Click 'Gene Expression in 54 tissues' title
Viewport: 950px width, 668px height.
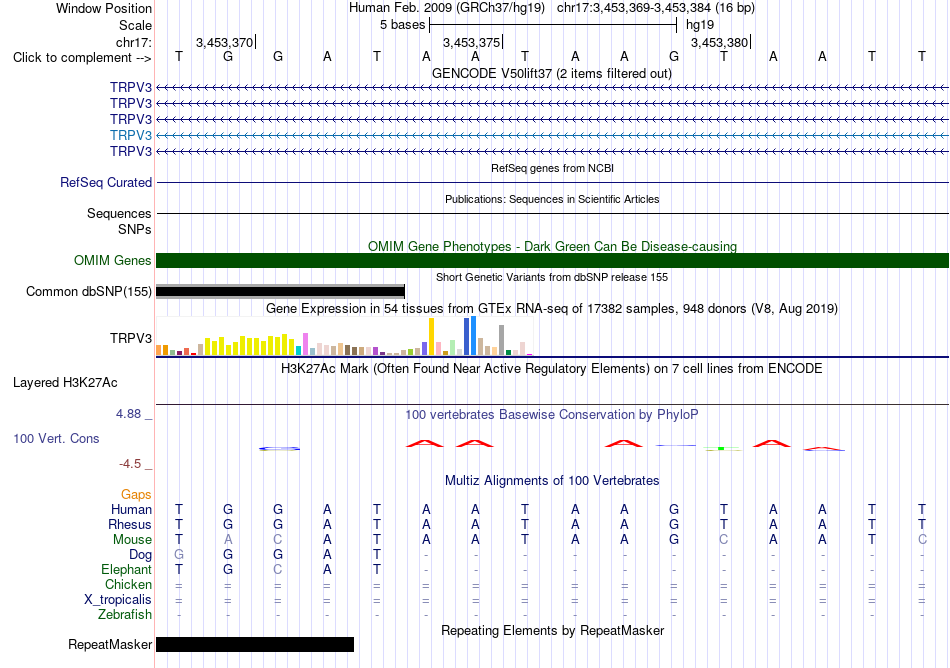pos(552,309)
